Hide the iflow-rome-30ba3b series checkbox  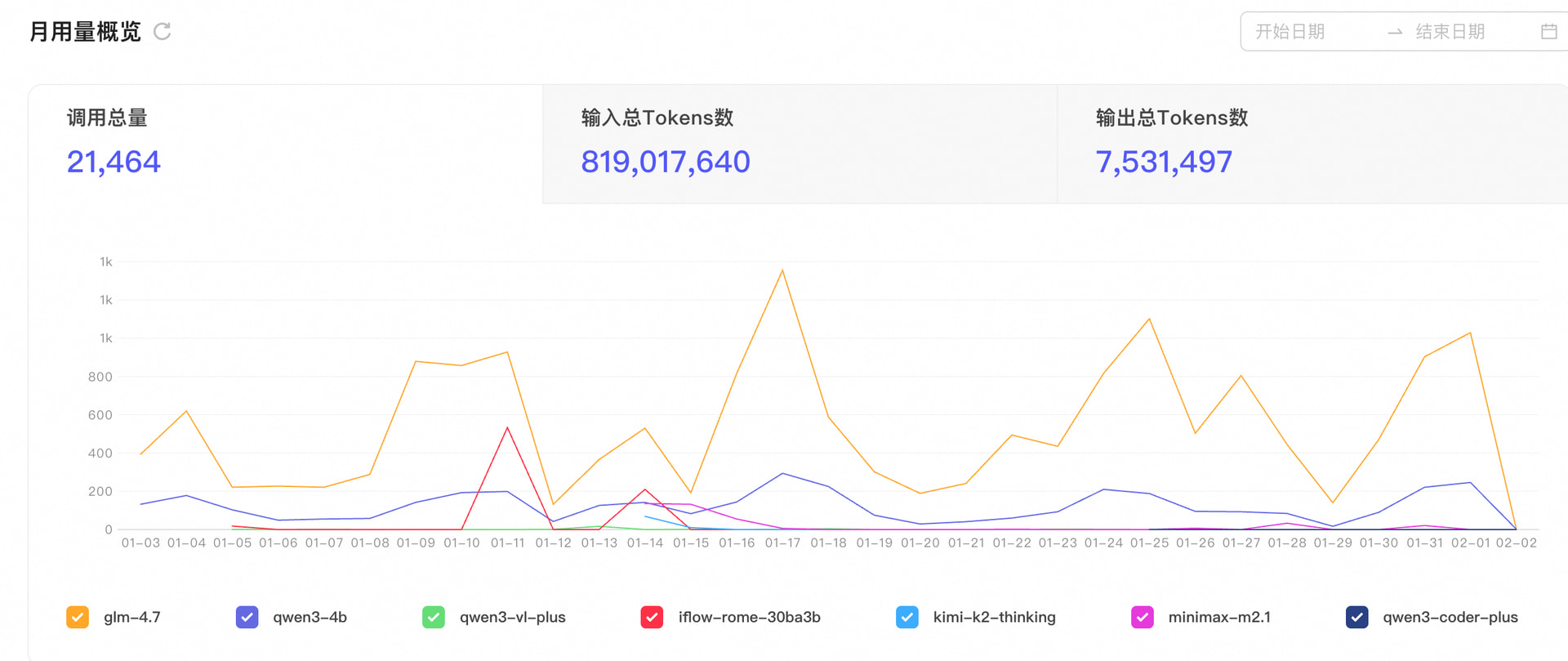[x=652, y=617]
